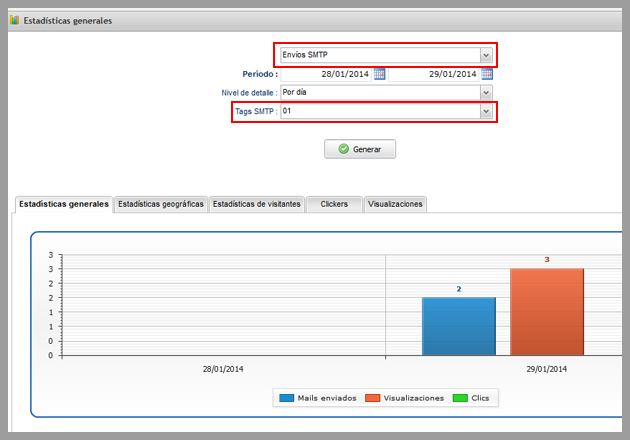Click the green check icon on Generar
Viewport: 630px width, 440px height.
pos(344,149)
